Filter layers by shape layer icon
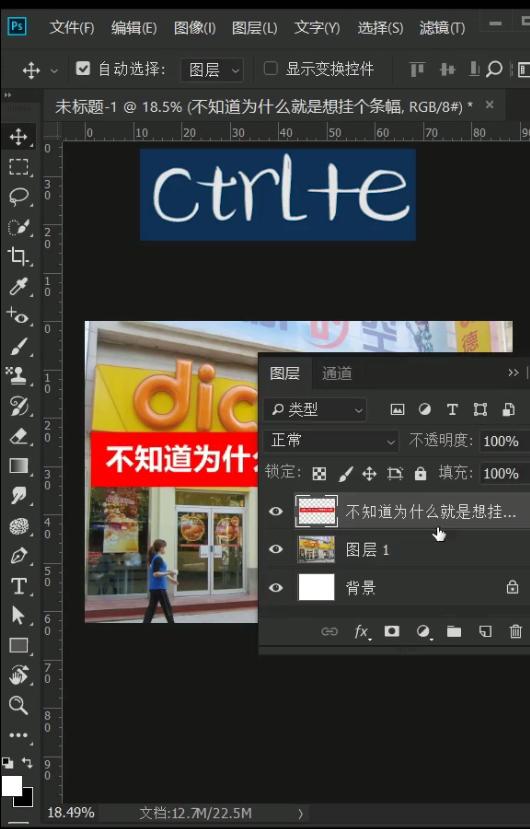Screen dimensions: 530x829 point(480,410)
